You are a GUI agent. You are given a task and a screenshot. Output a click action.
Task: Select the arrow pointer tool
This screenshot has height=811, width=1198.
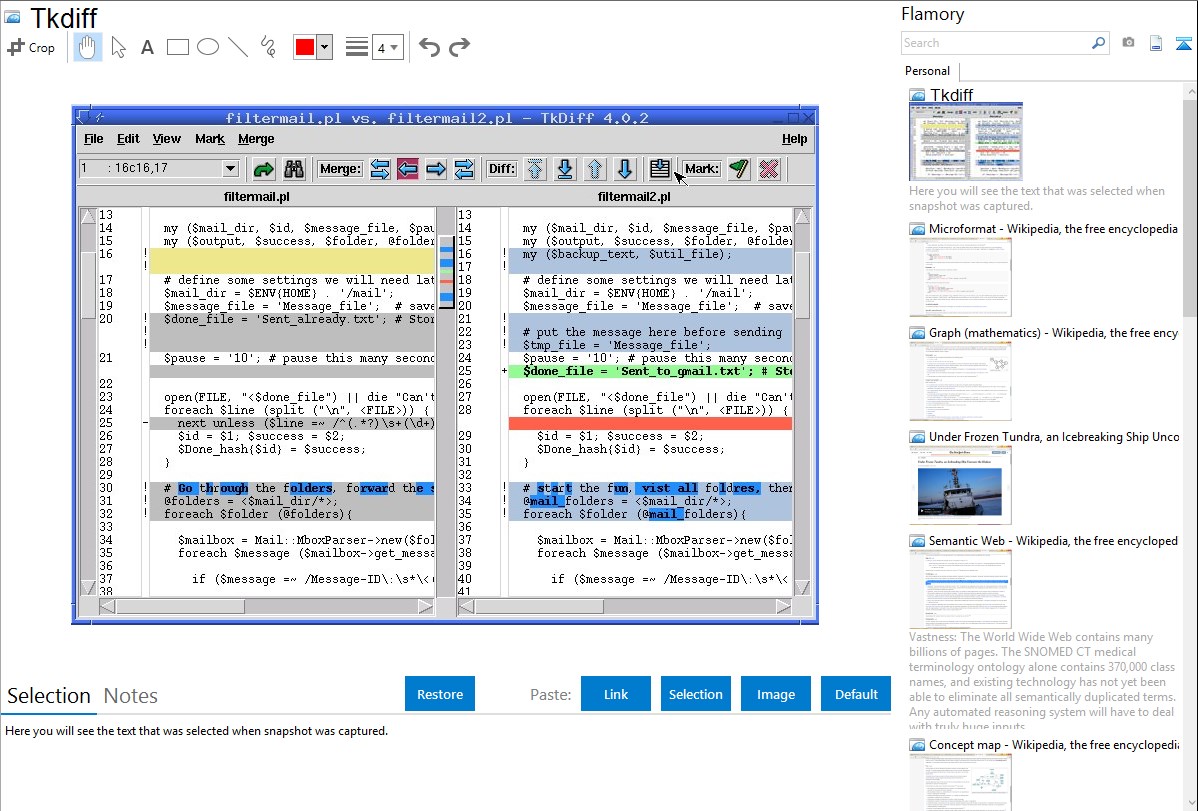pyautogui.click(x=118, y=47)
